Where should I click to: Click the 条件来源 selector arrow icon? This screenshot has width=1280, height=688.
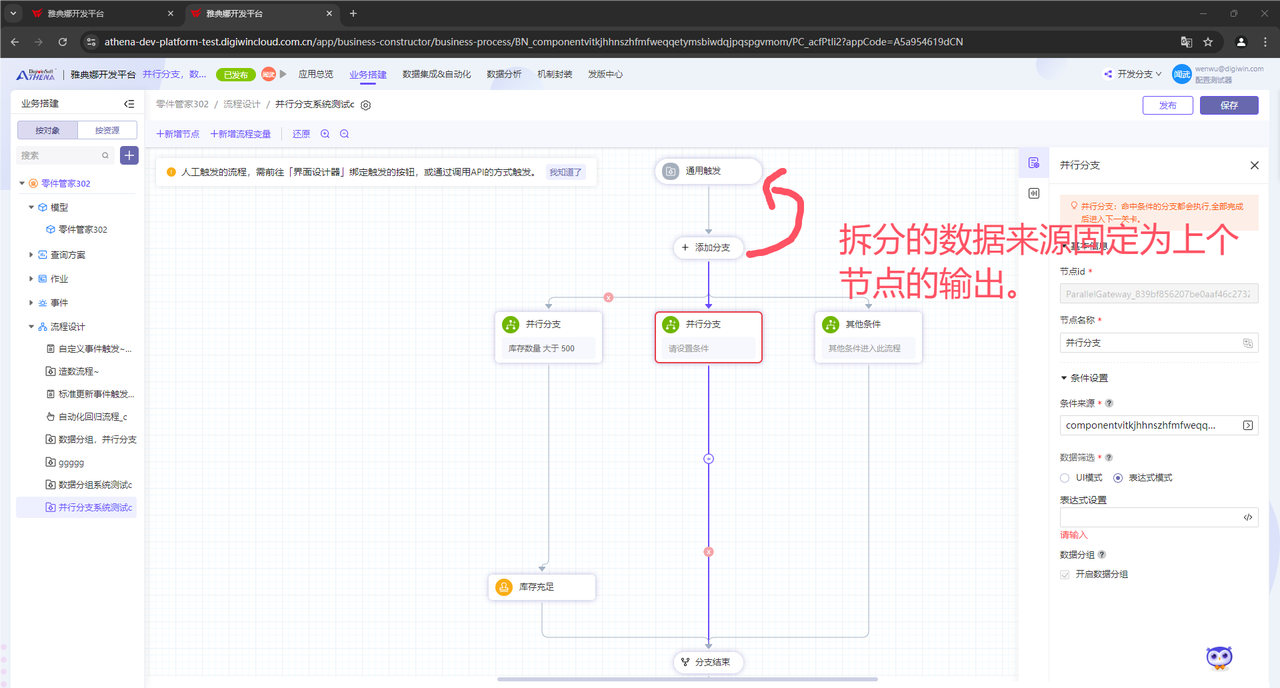pos(1248,425)
